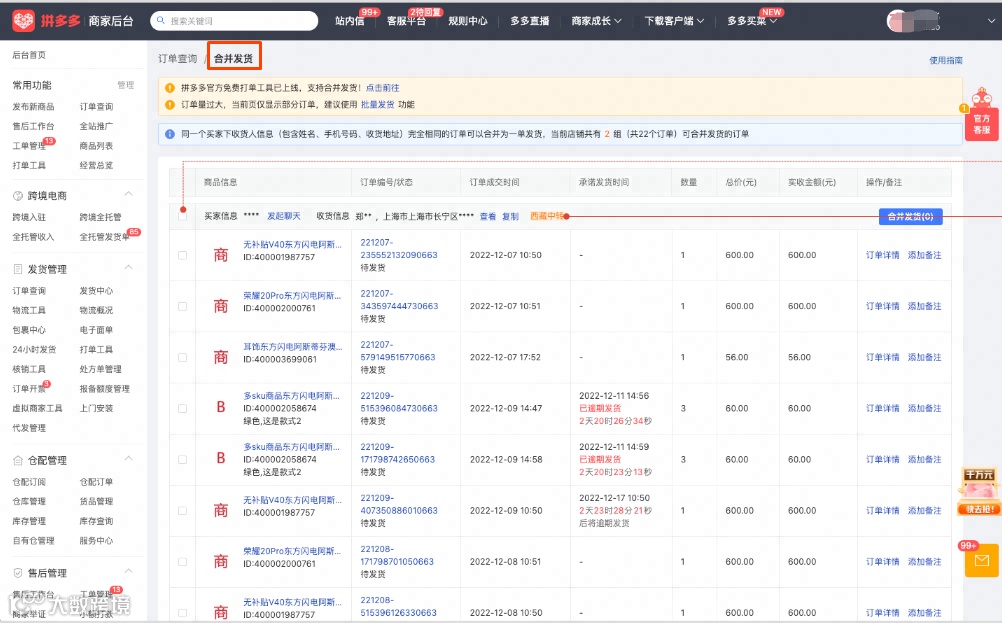Go to 订单查询 breadcrumb
The width and height of the screenshot is (1002, 623).
[x=178, y=59]
